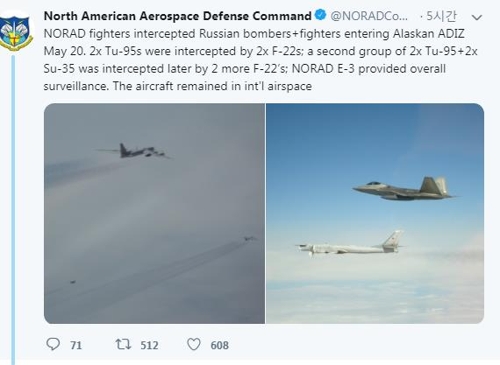Click the 71 replies count
The height and width of the screenshot is (365, 500).
tap(76, 345)
